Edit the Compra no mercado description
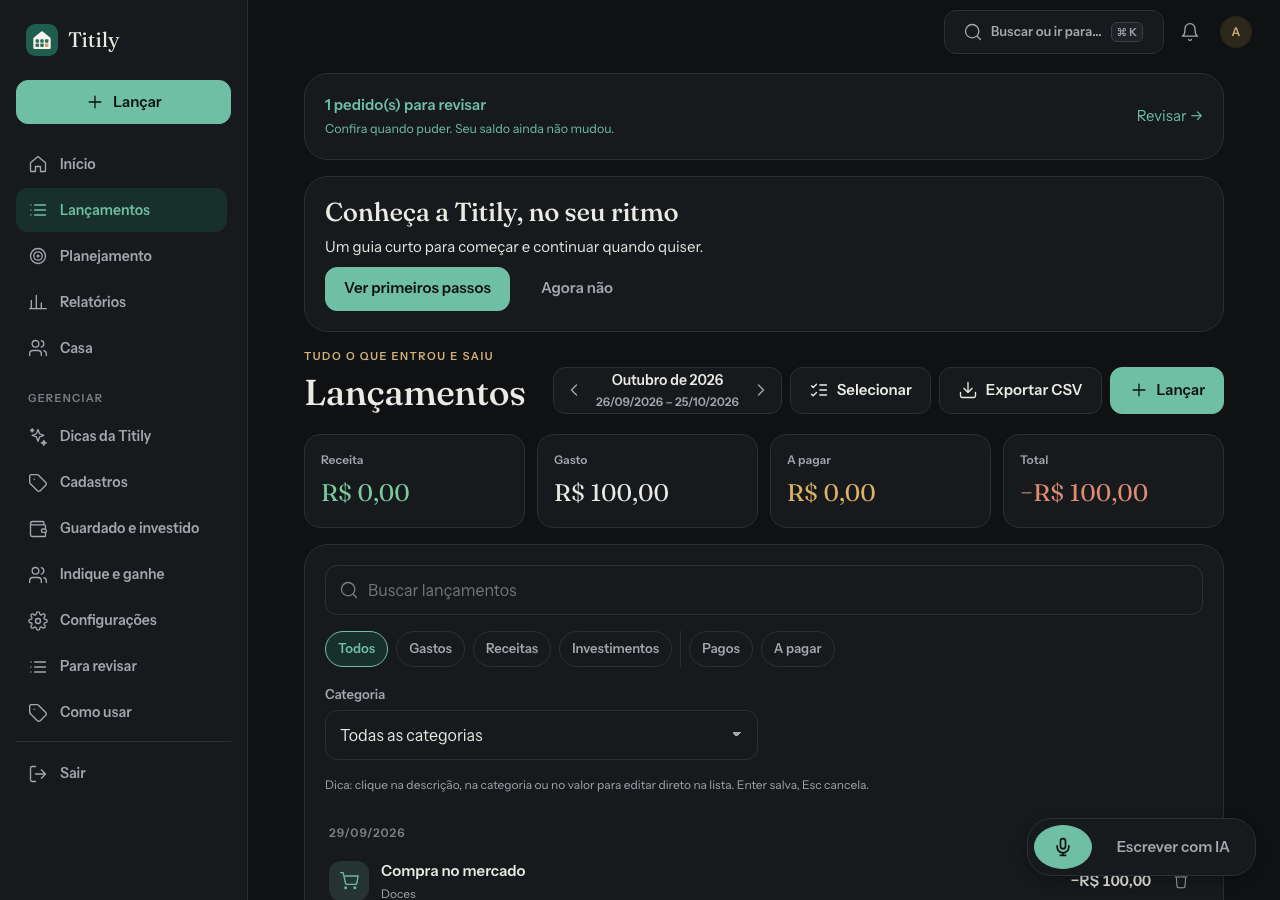This screenshot has width=1280, height=900. pyautogui.click(x=453, y=871)
